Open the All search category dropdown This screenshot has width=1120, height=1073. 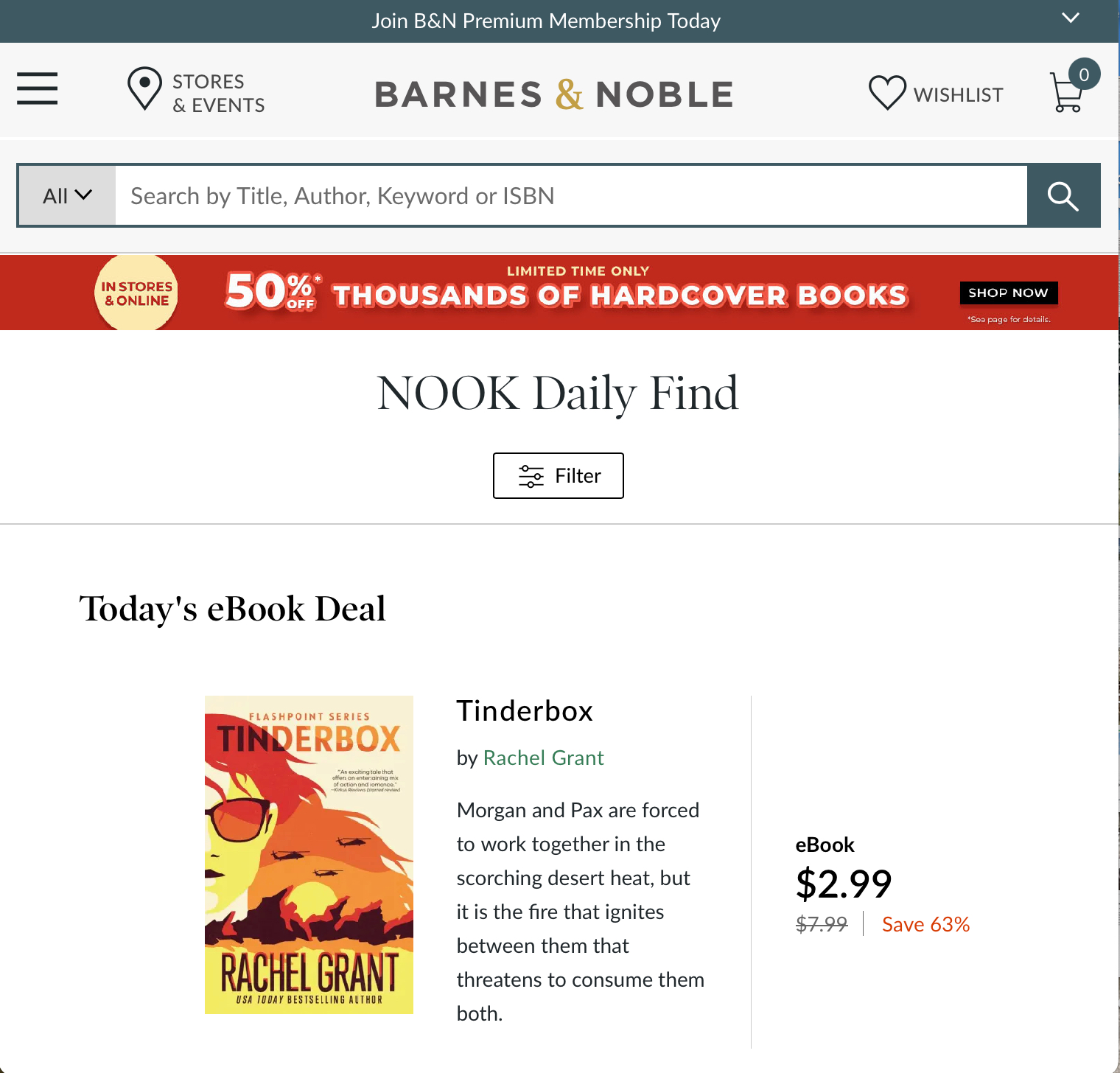[x=67, y=196]
